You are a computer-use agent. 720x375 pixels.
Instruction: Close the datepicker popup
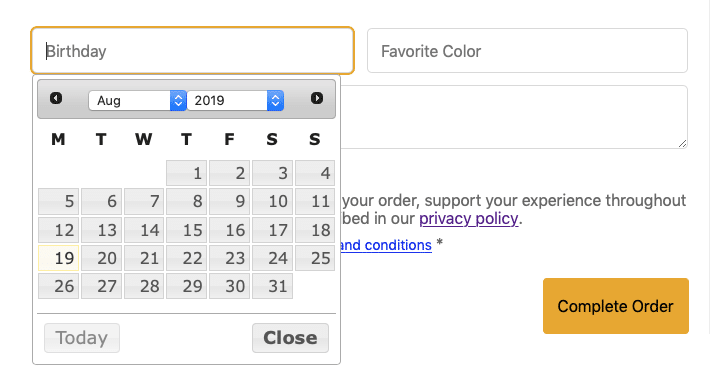[290, 338]
